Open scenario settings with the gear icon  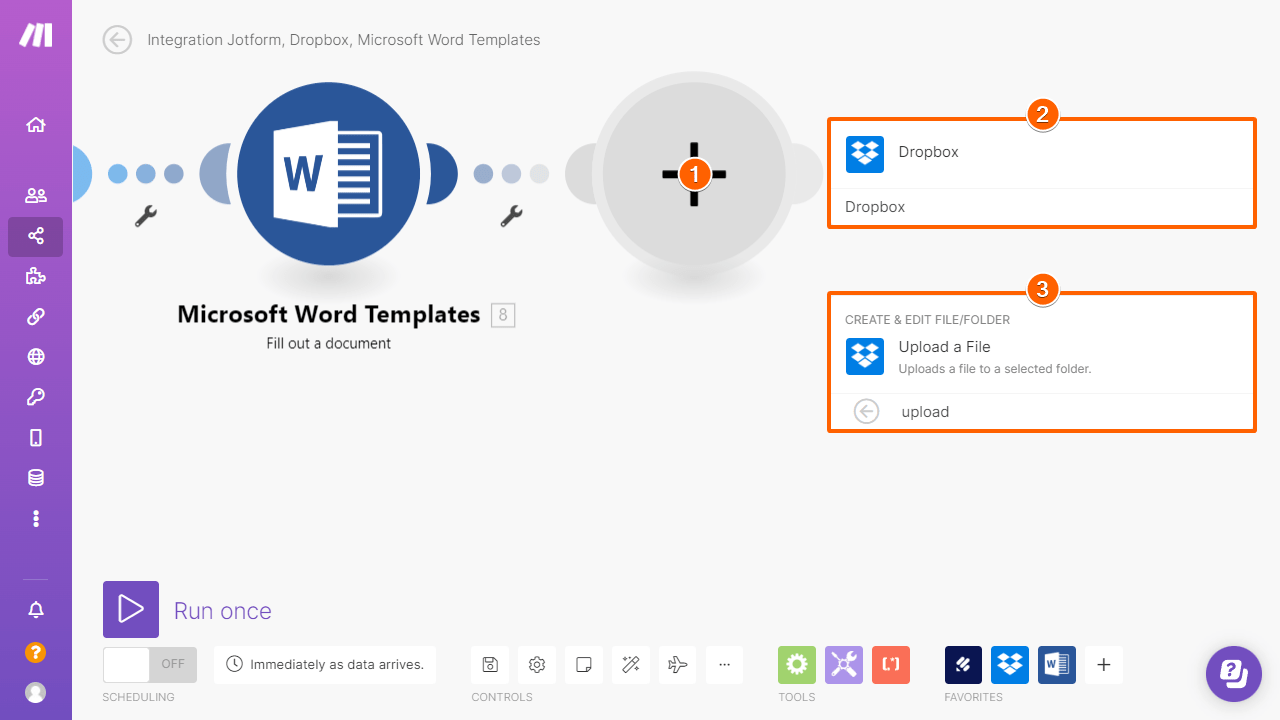click(537, 664)
